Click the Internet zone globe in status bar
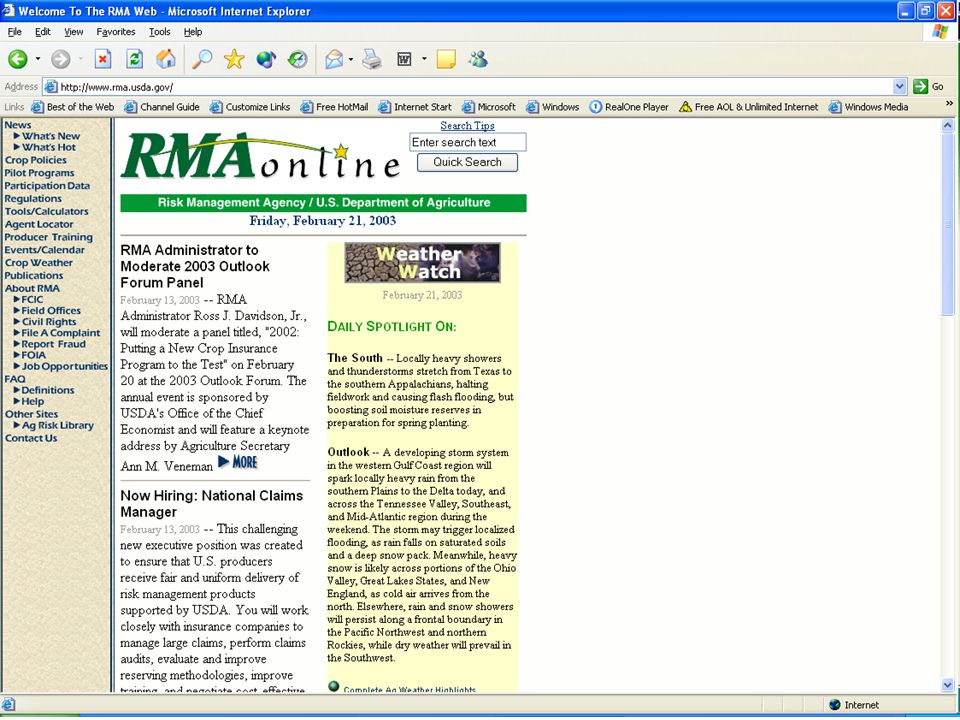Screen dimensions: 960x720 click(x=834, y=705)
